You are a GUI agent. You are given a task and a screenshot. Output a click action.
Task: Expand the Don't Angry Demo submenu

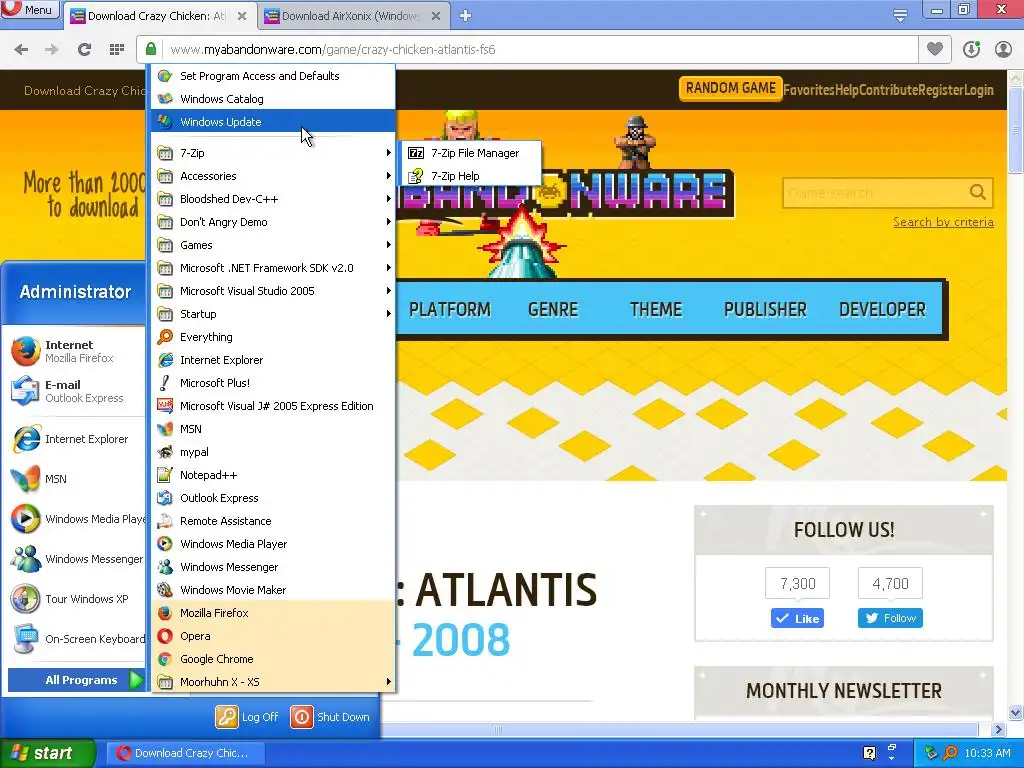(x=273, y=222)
